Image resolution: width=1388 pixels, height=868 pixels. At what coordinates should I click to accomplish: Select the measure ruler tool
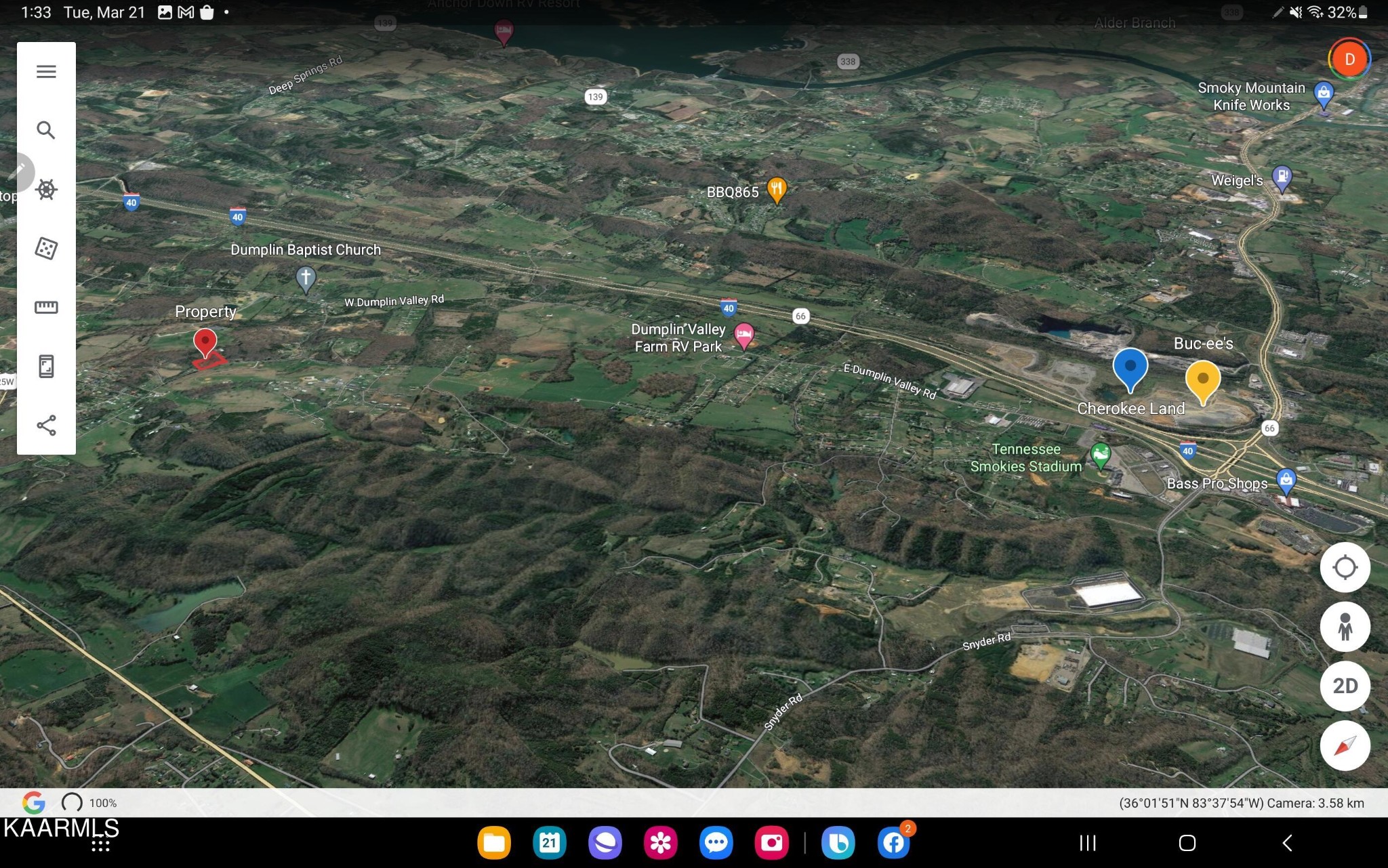pyautogui.click(x=46, y=308)
